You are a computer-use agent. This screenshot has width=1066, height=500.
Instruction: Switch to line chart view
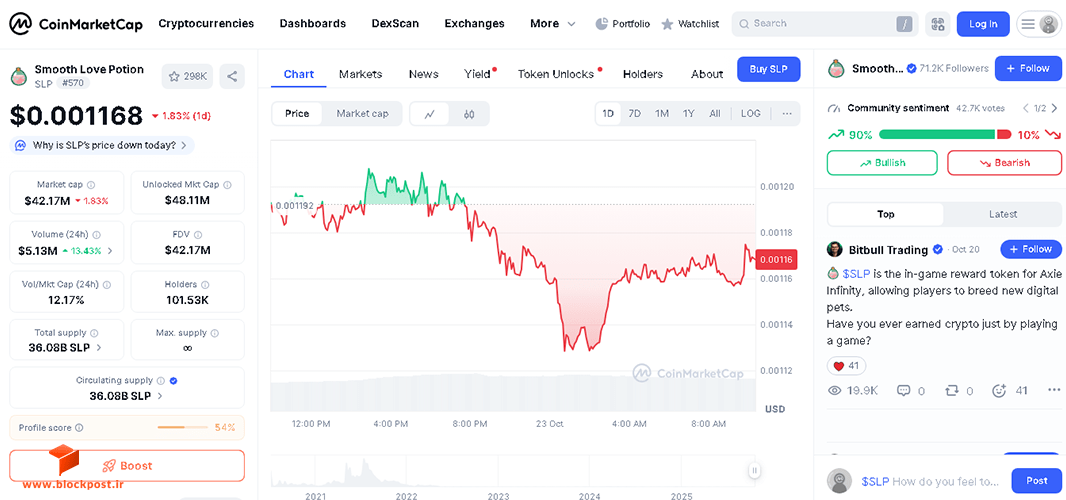tap(430, 114)
